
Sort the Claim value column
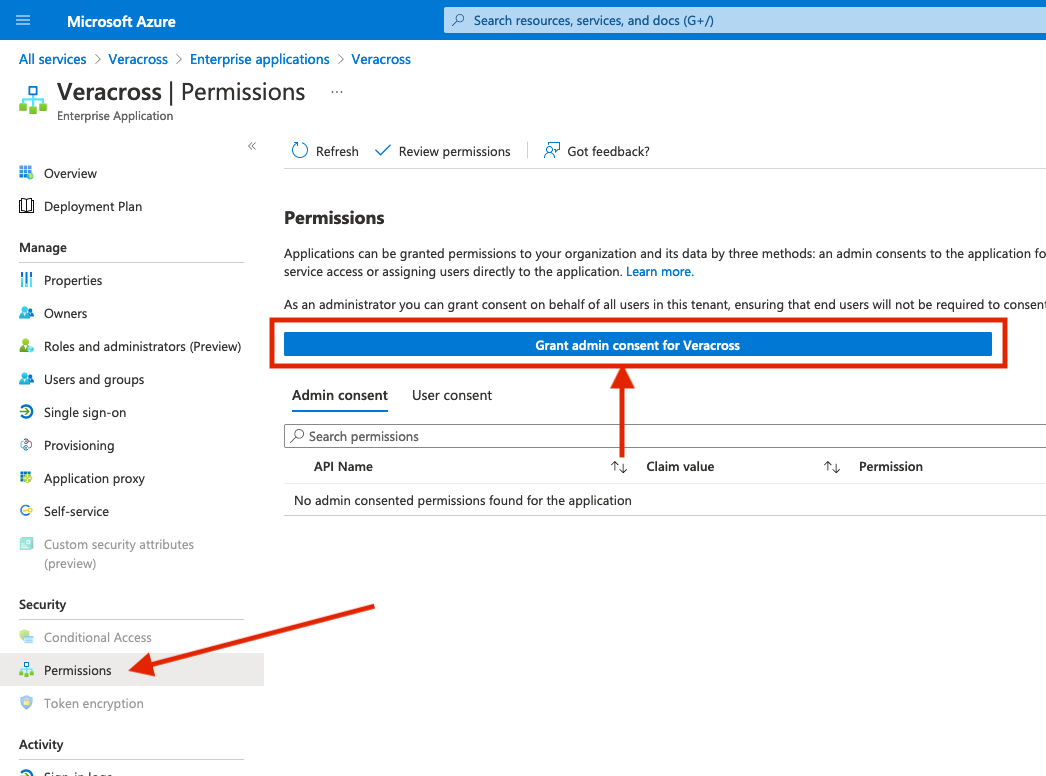point(831,466)
